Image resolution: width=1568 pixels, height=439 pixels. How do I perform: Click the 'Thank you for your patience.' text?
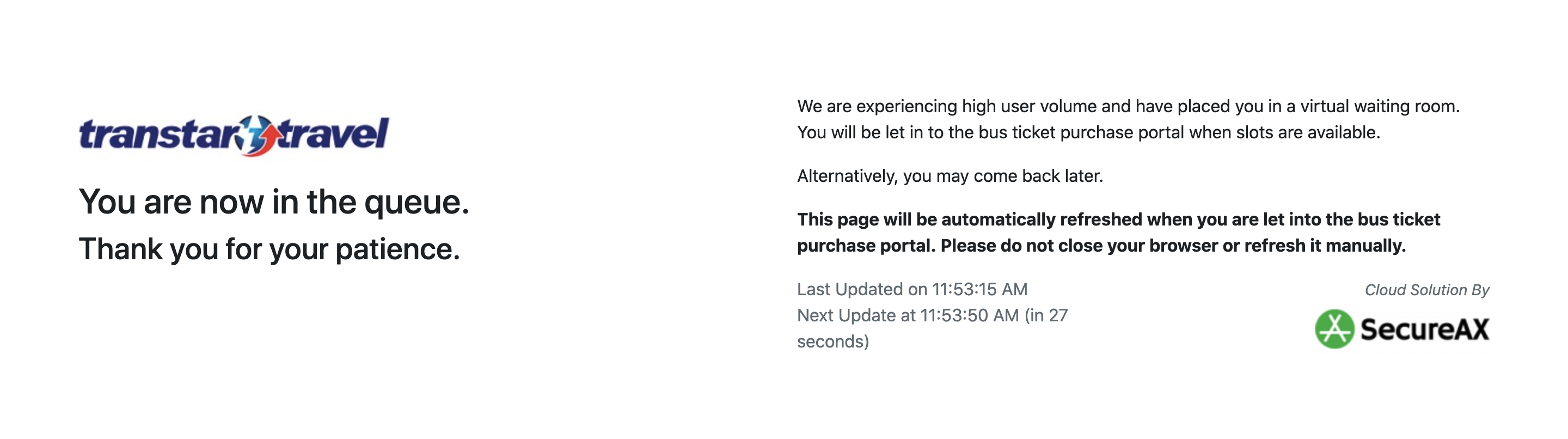point(269,249)
